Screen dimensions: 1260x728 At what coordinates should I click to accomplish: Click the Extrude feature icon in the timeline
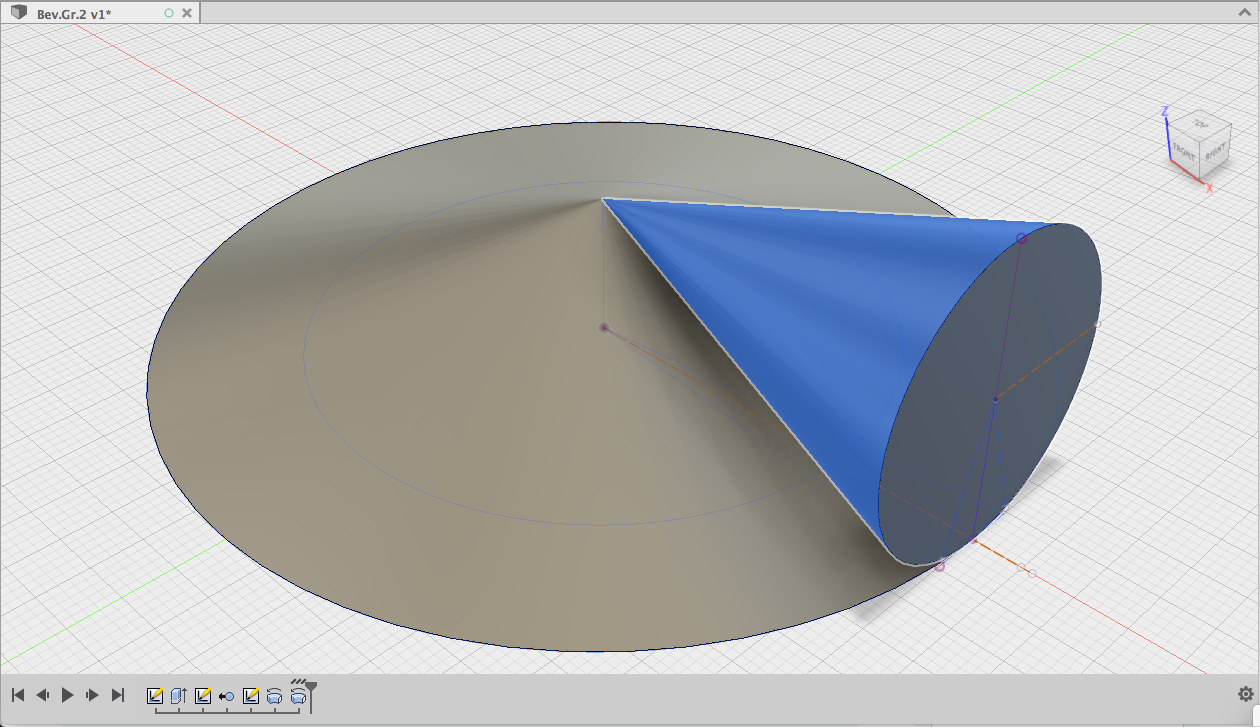[x=178, y=695]
